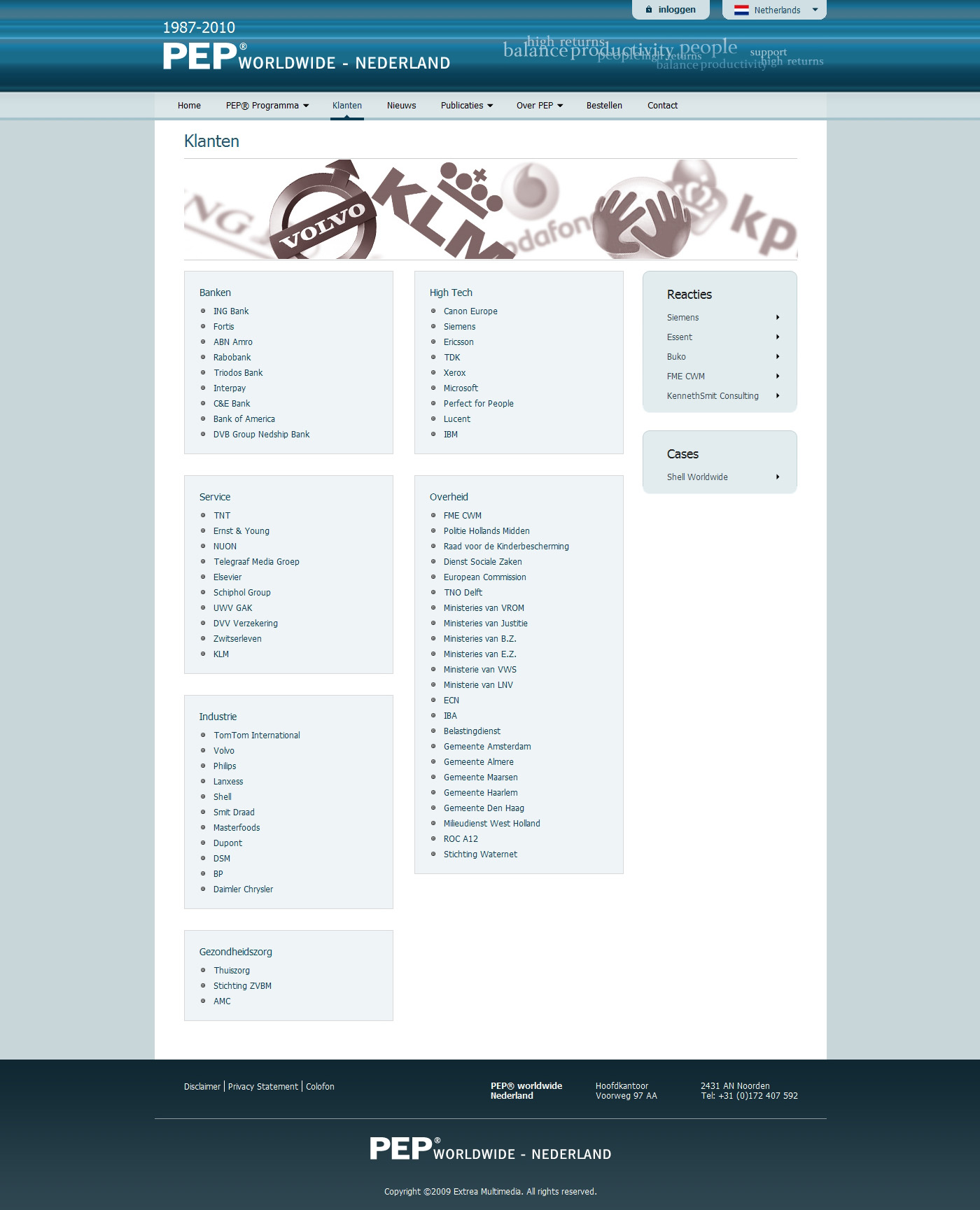
Task: Open the Netherlands country dropdown arrow
Action: [x=815, y=10]
